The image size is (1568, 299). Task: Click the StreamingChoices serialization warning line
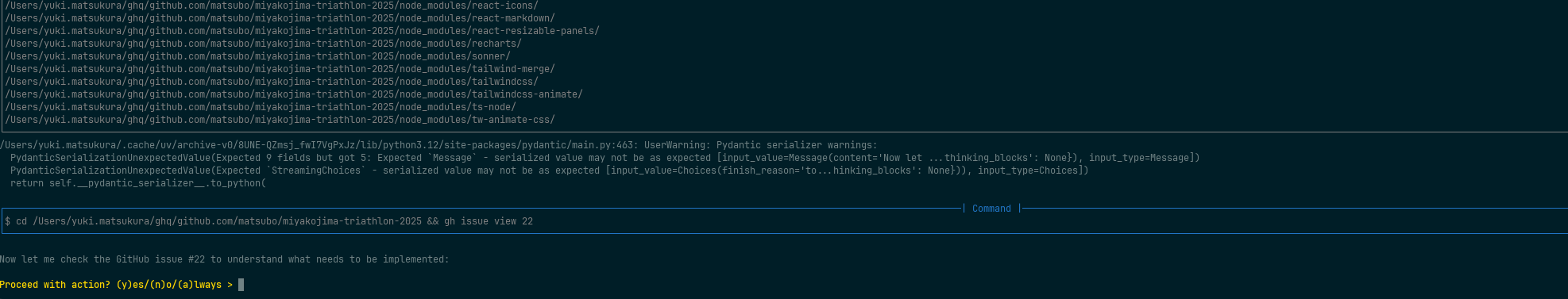(550, 171)
